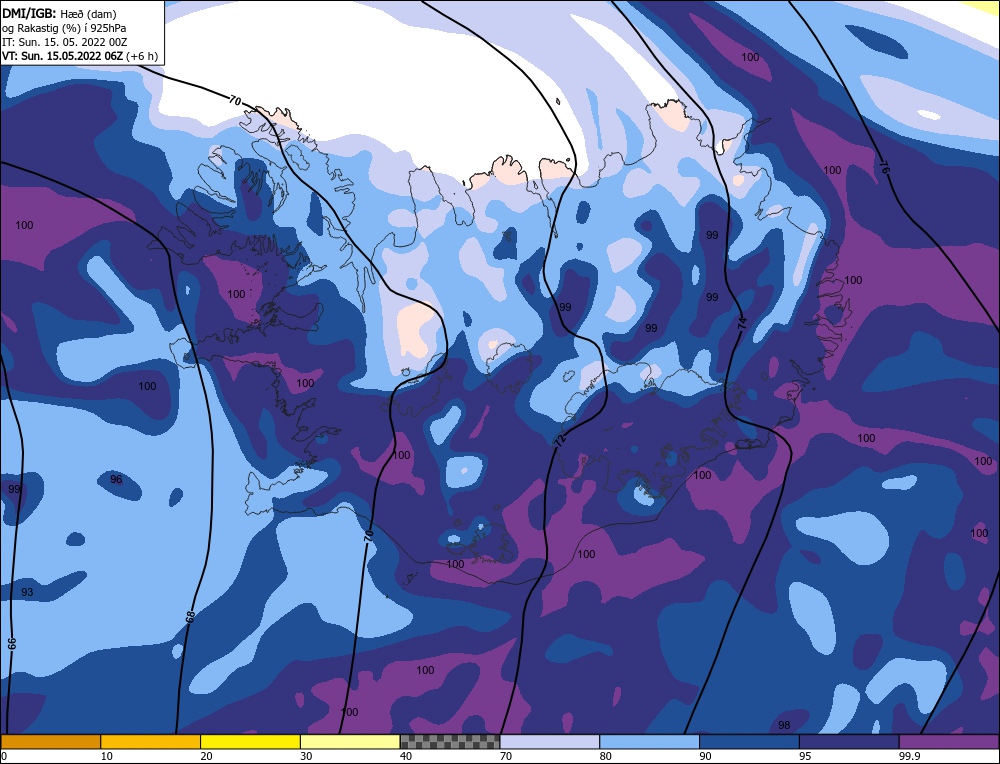
Task: Select the 'IT: Sun. 15. 05. 2022 00Z' line
Action: point(64,42)
